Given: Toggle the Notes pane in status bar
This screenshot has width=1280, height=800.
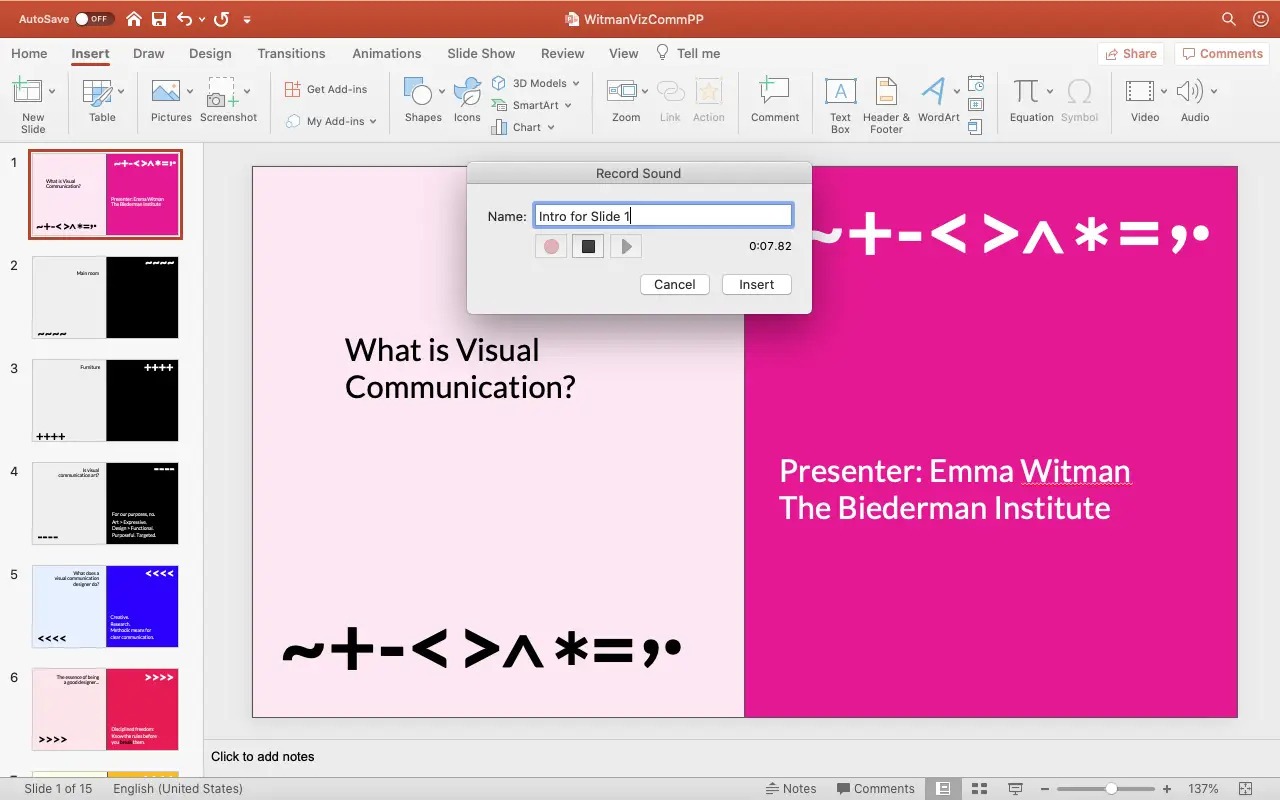Looking at the screenshot, I should coord(790,788).
